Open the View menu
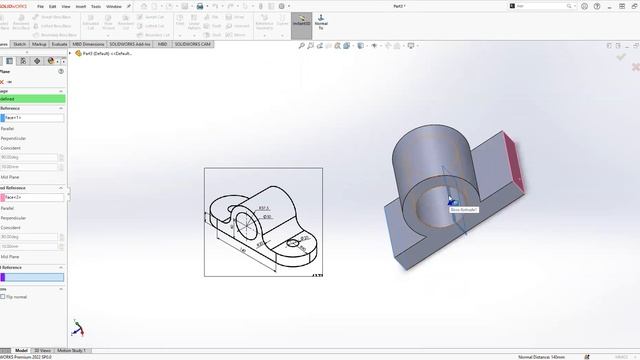 [x=66, y=7]
